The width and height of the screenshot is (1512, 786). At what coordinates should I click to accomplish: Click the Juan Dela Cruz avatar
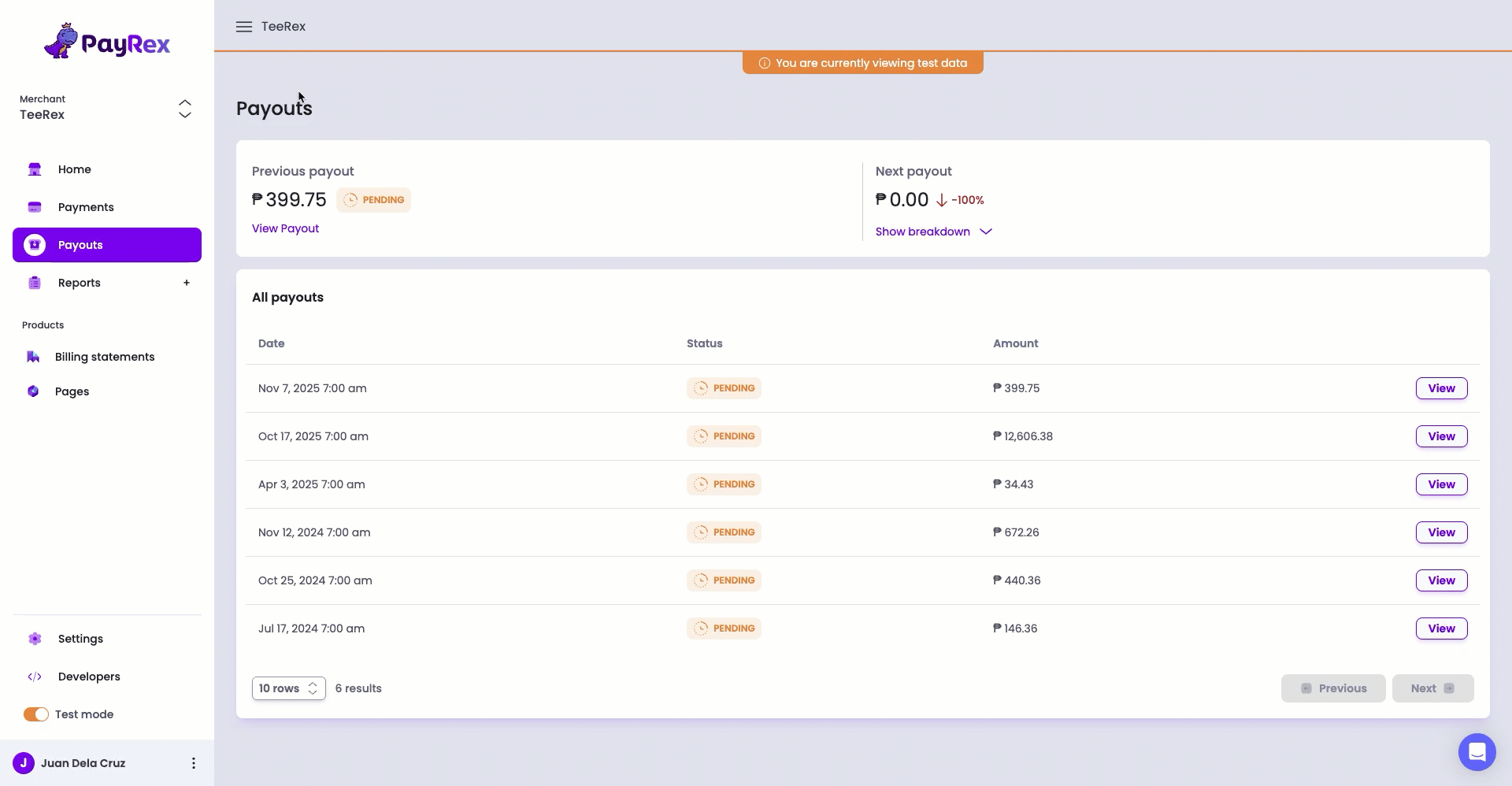(x=24, y=763)
